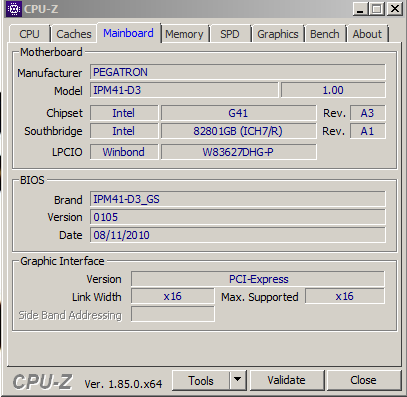Viewport: 407px width, 397px height.
Task: Click the Link Width x16 value
Action: point(173,296)
